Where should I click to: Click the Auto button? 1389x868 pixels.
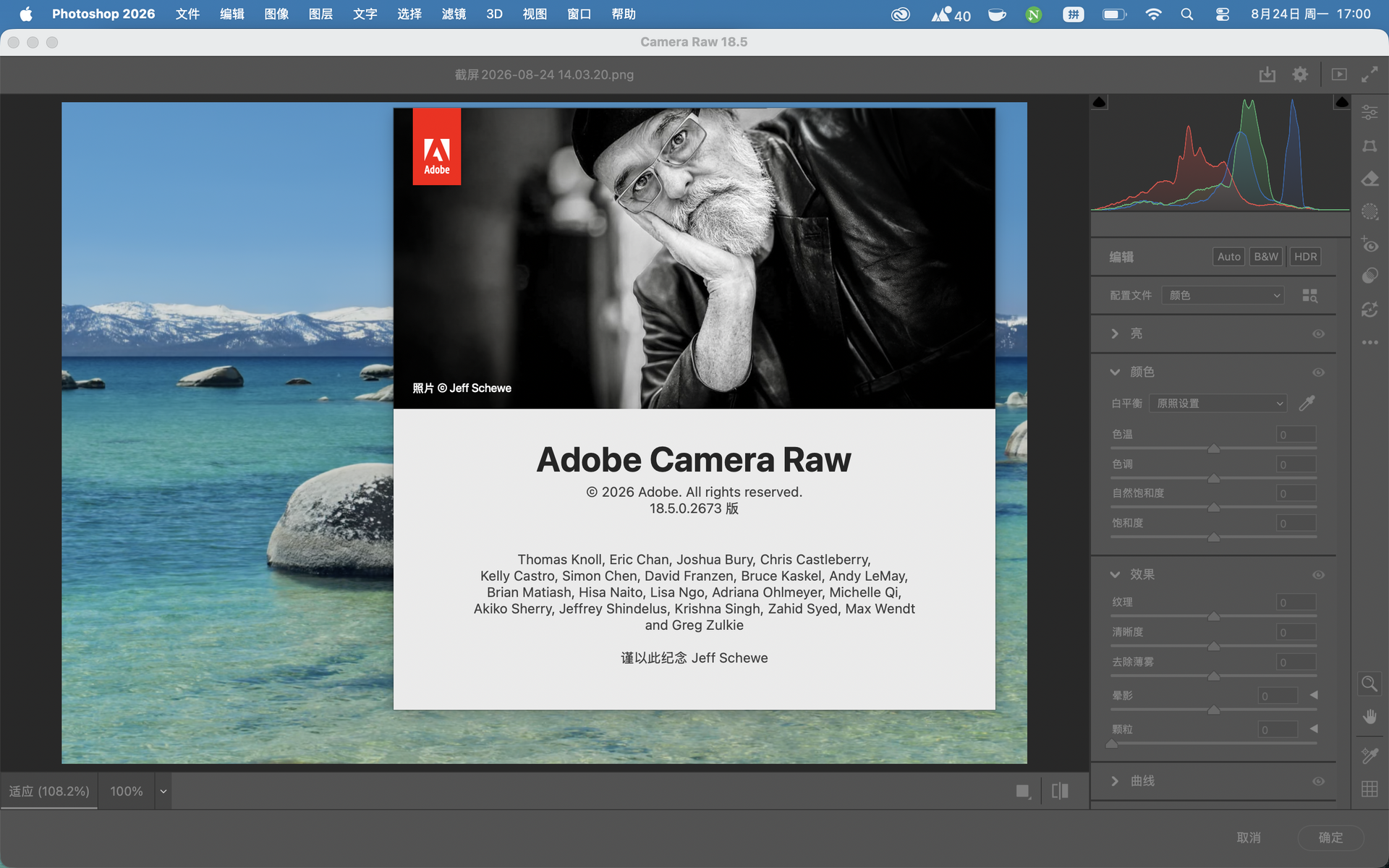1228,257
